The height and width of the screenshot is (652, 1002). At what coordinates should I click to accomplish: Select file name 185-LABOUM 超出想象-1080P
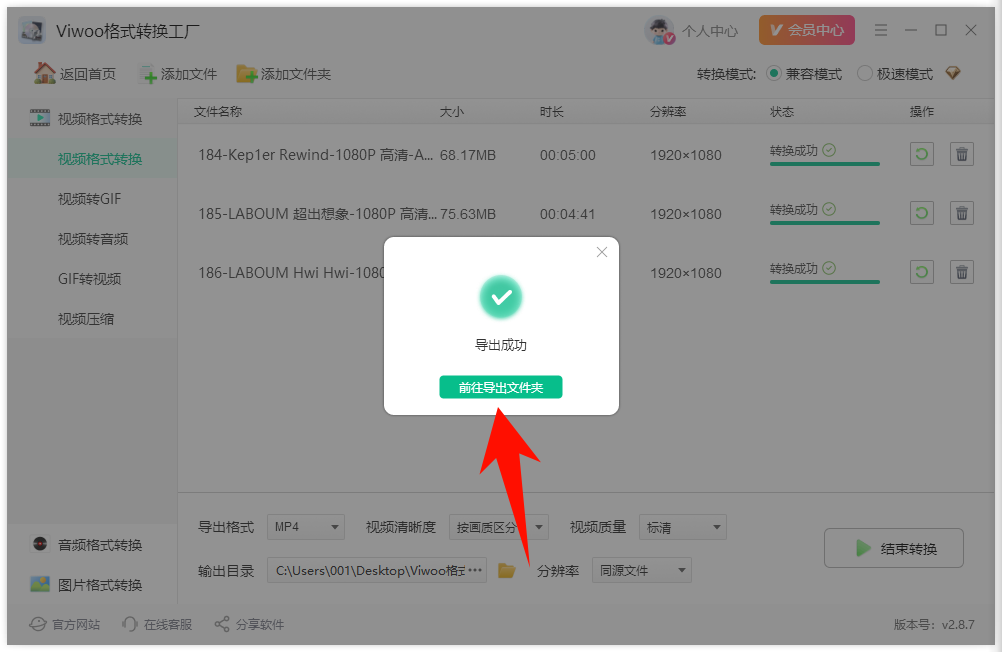pos(318,213)
